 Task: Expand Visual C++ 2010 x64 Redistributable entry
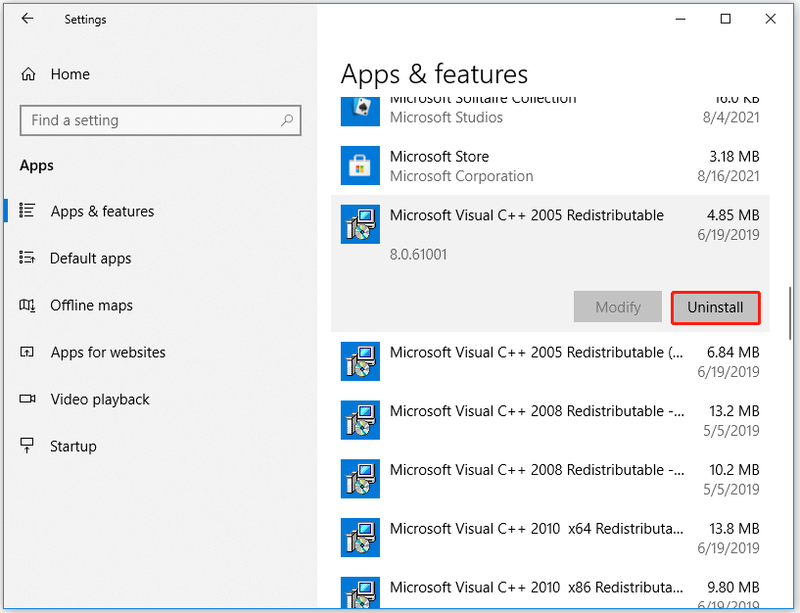coord(550,537)
